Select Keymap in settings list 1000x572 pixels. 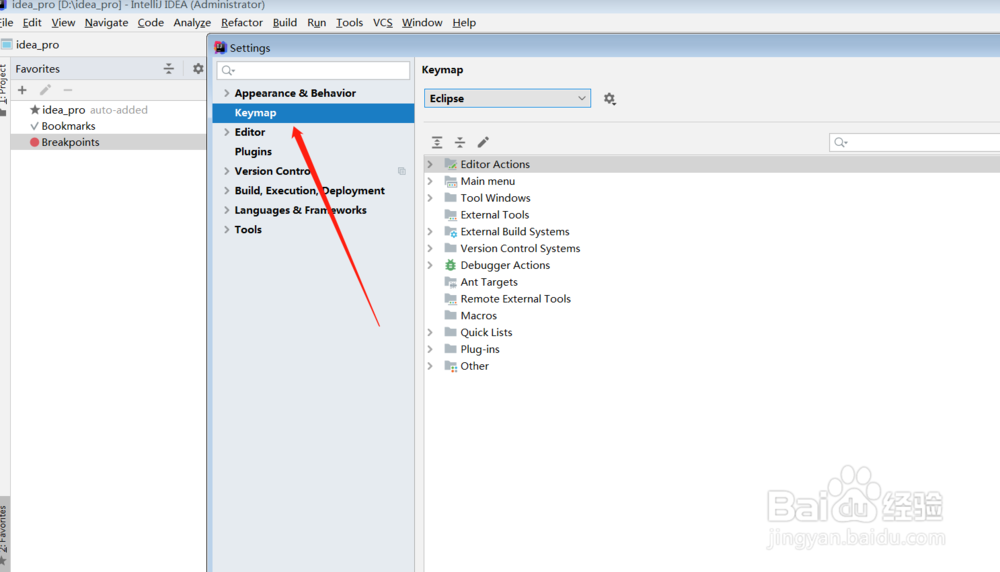click(313, 113)
